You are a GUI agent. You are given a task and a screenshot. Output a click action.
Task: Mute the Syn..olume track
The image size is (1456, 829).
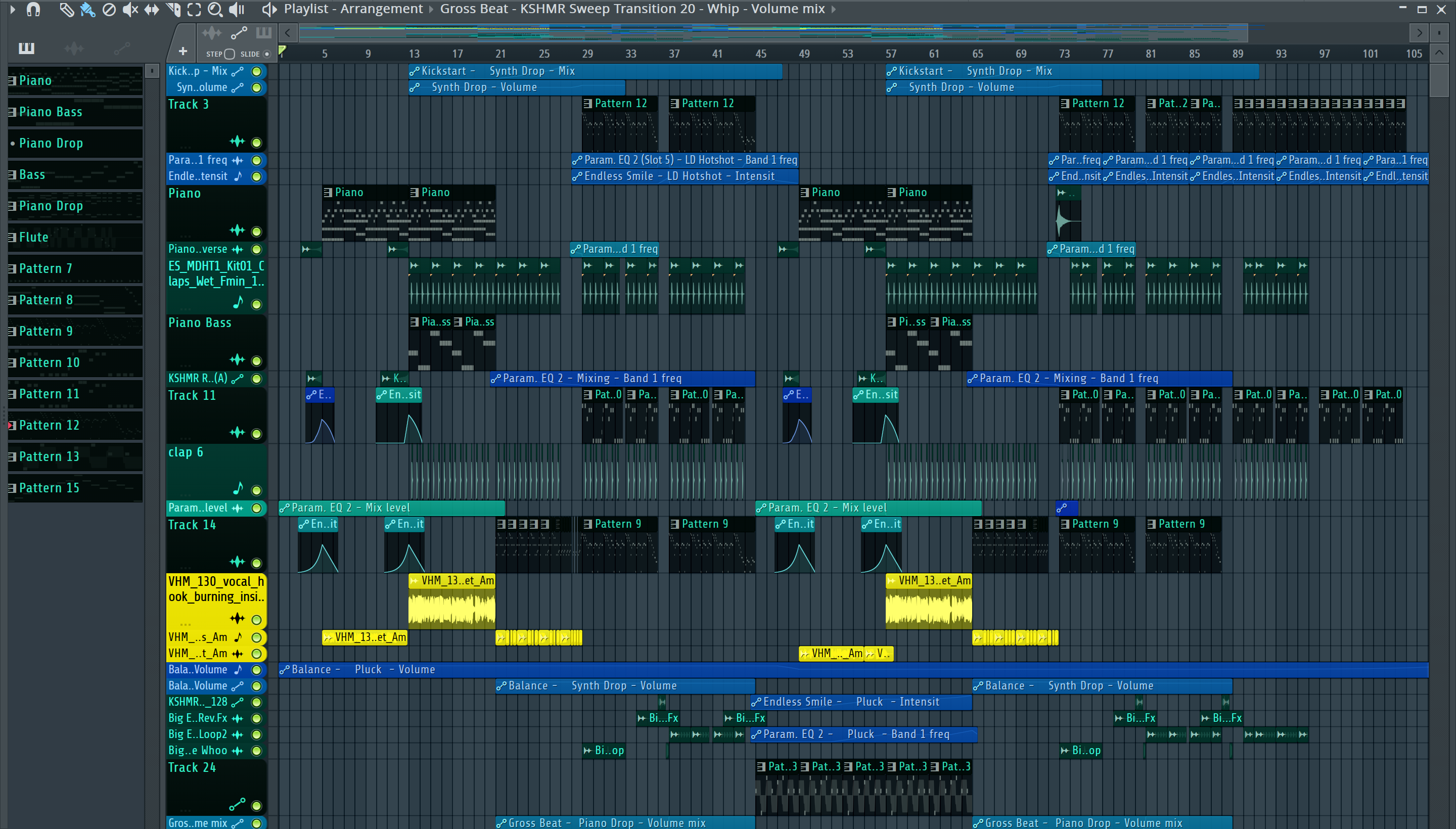pyautogui.click(x=256, y=87)
